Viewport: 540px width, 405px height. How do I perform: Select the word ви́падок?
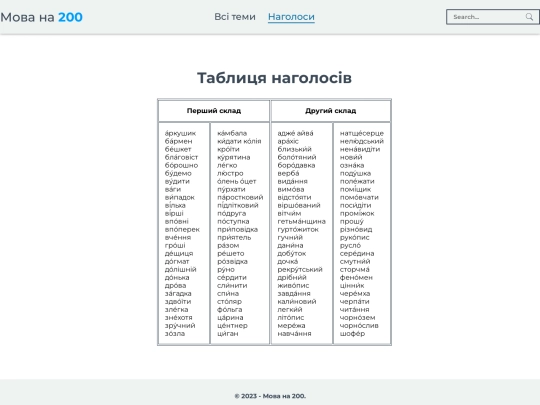tap(179, 197)
